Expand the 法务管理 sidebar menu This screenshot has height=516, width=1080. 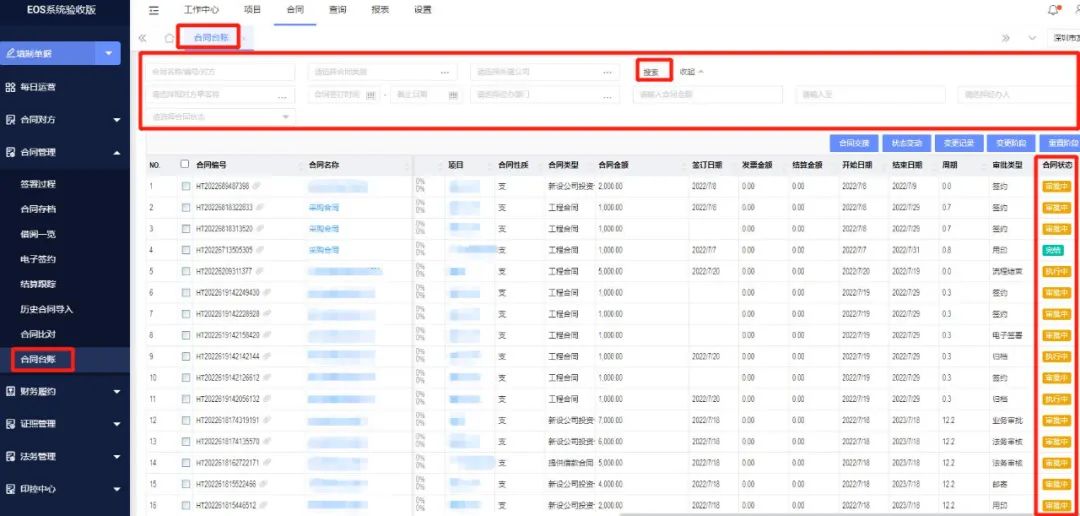pos(116,457)
